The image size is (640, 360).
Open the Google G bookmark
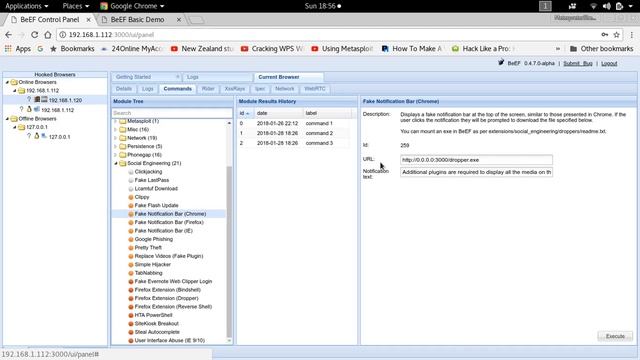tap(40, 49)
